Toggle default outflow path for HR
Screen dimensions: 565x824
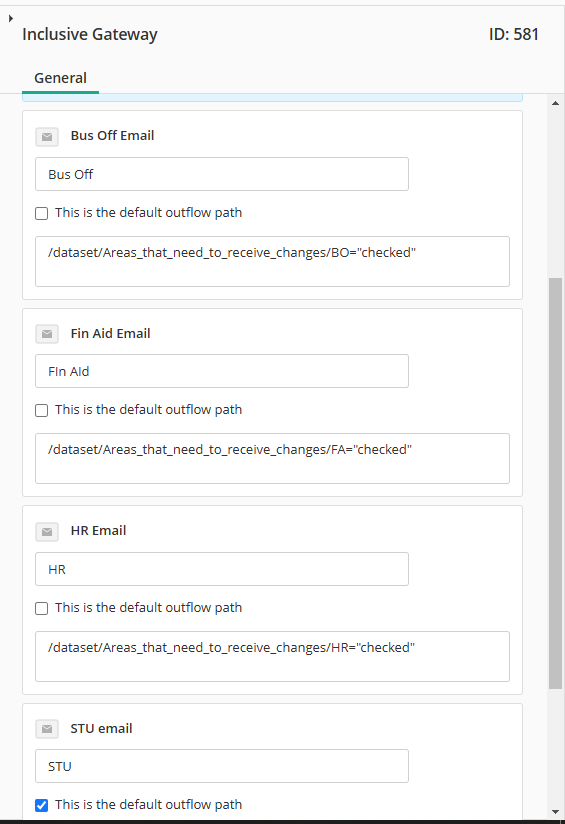point(42,609)
